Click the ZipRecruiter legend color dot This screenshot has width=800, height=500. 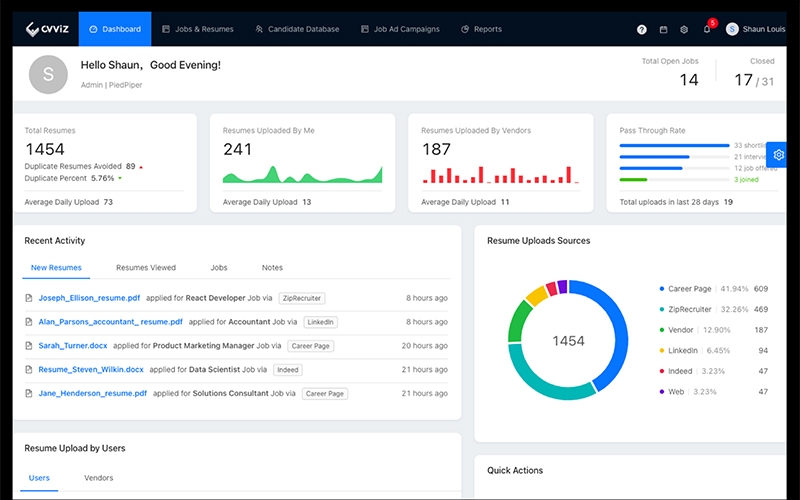tap(662, 309)
